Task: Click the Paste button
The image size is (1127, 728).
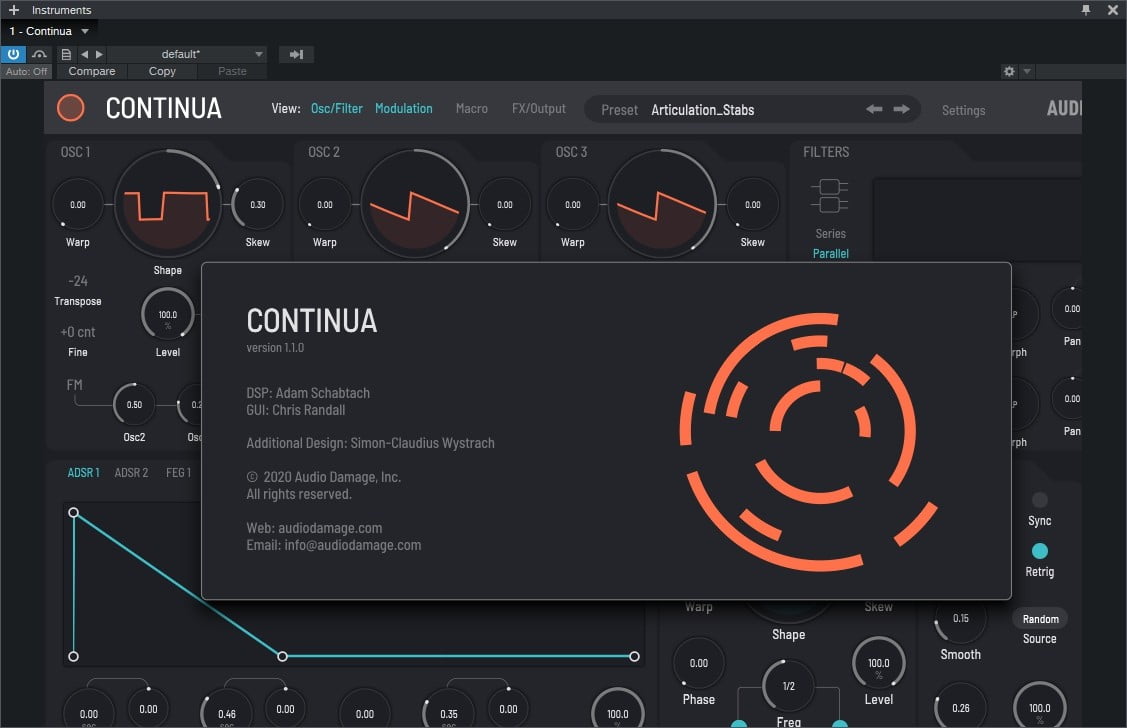Action: coord(232,71)
